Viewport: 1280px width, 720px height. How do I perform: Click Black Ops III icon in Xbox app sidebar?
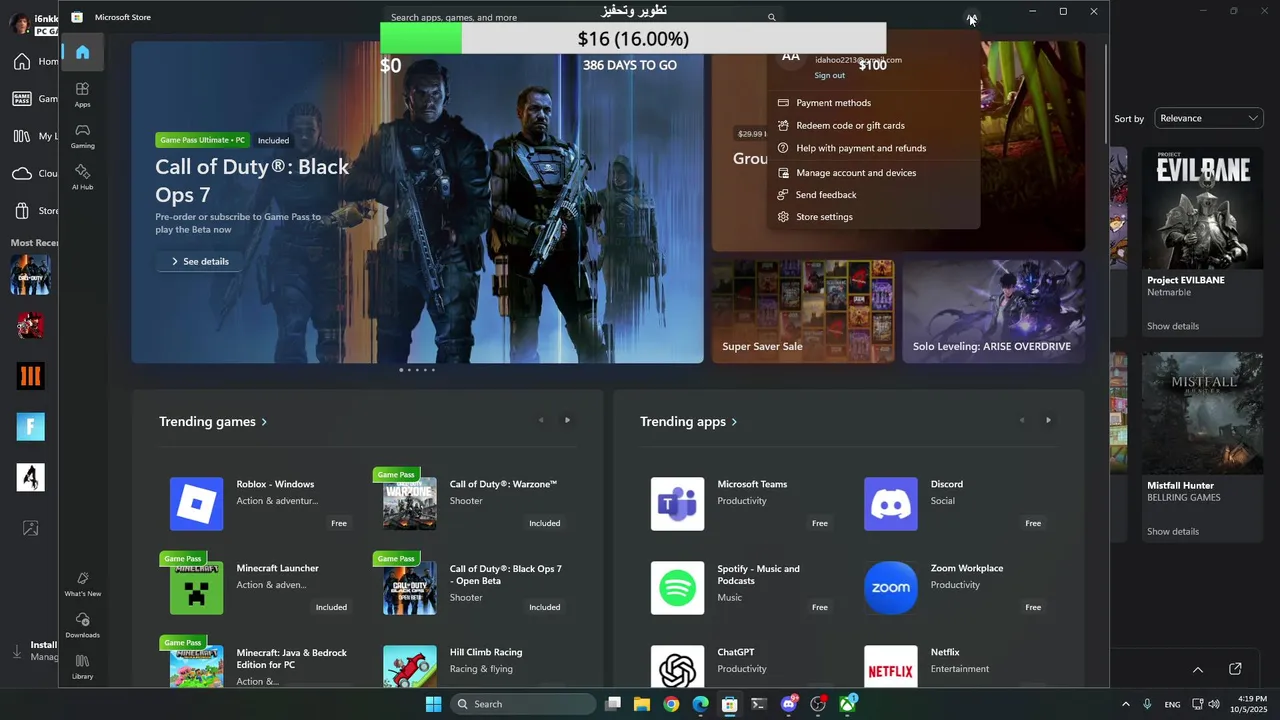[30, 376]
